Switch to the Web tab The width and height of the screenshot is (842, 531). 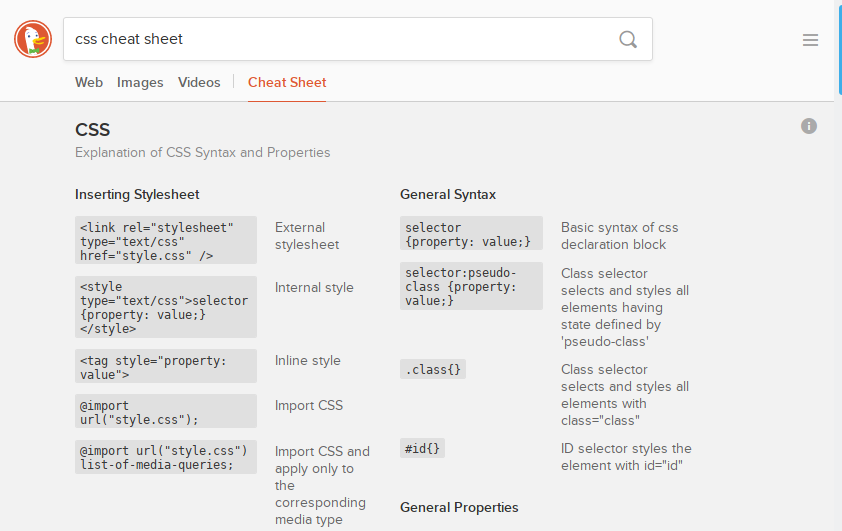89,82
